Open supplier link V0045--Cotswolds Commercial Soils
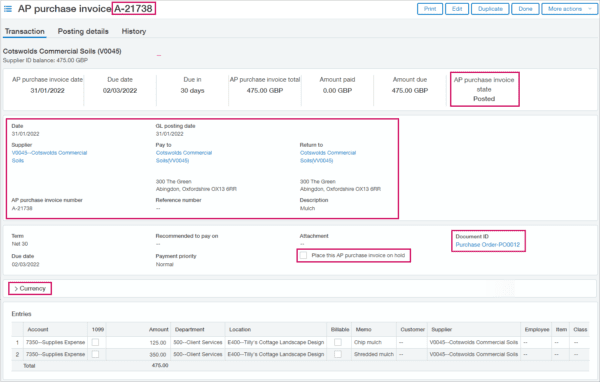This screenshot has width=600, height=382. click(x=49, y=157)
